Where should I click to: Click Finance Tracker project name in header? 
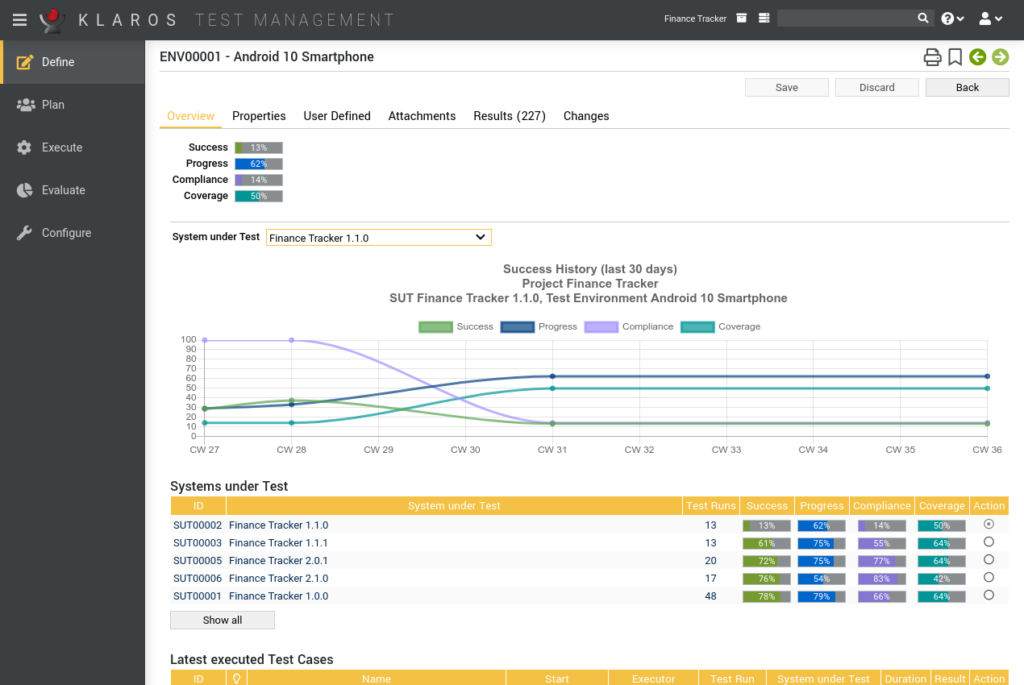pos(695,19)
